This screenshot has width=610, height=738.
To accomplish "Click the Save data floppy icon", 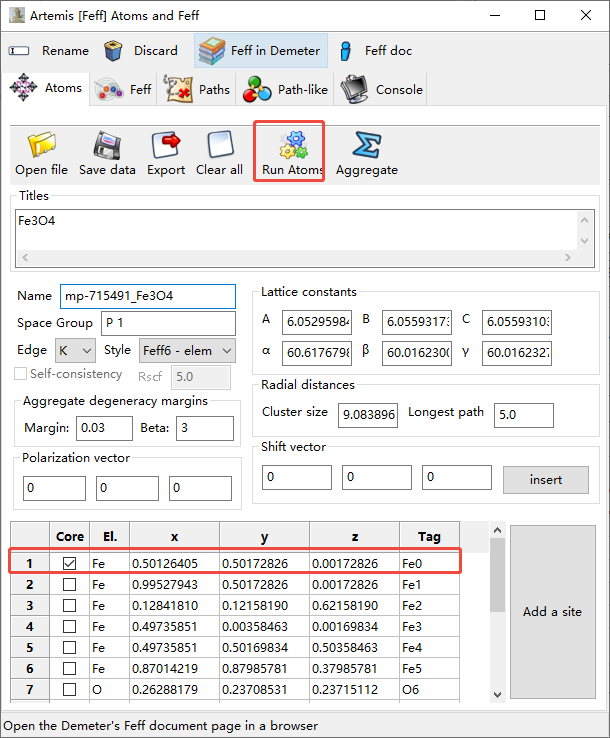I will click(x=107, y=147).
